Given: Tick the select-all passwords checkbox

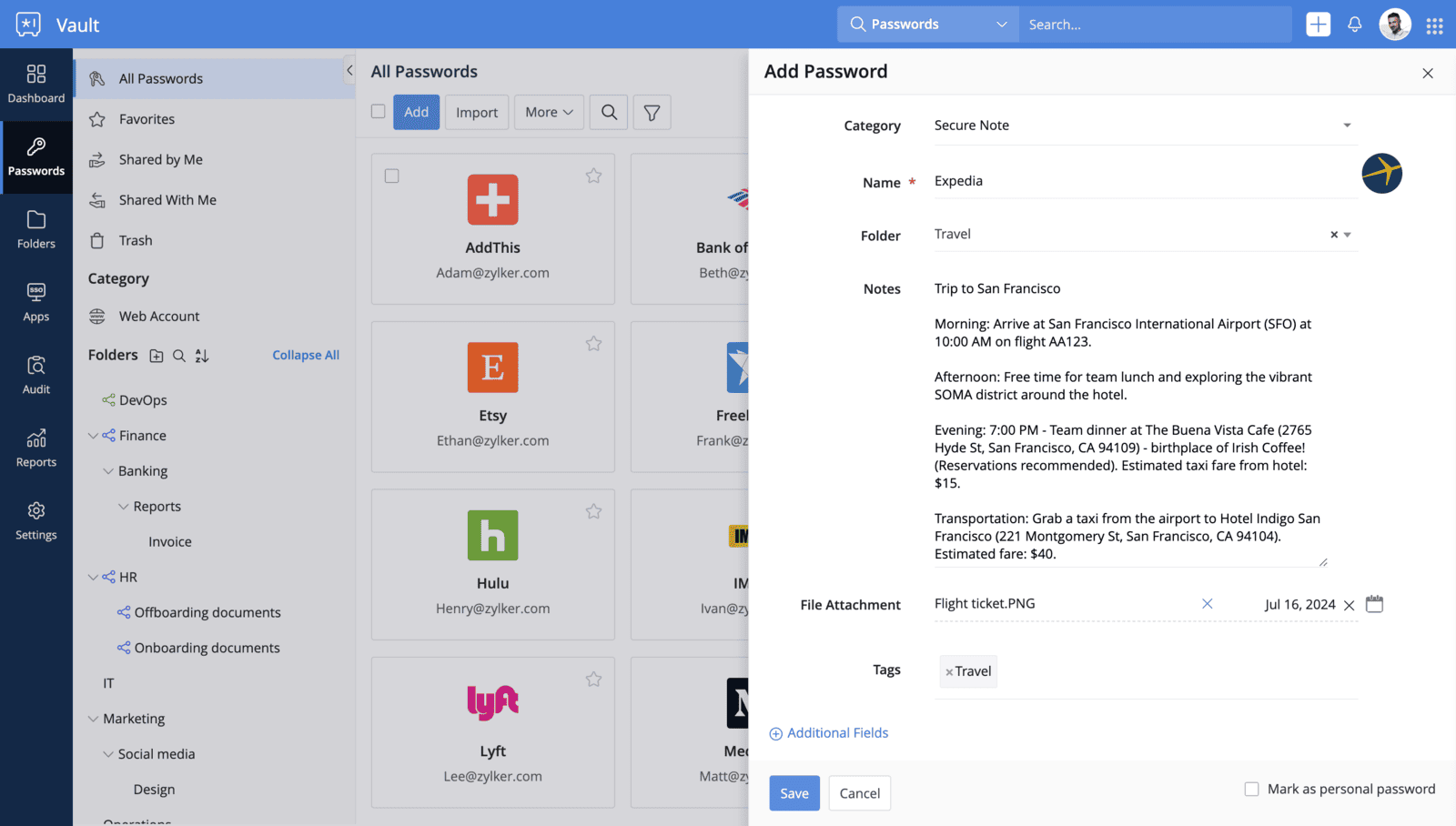Looking at the screenshot, I should point(378,111).
